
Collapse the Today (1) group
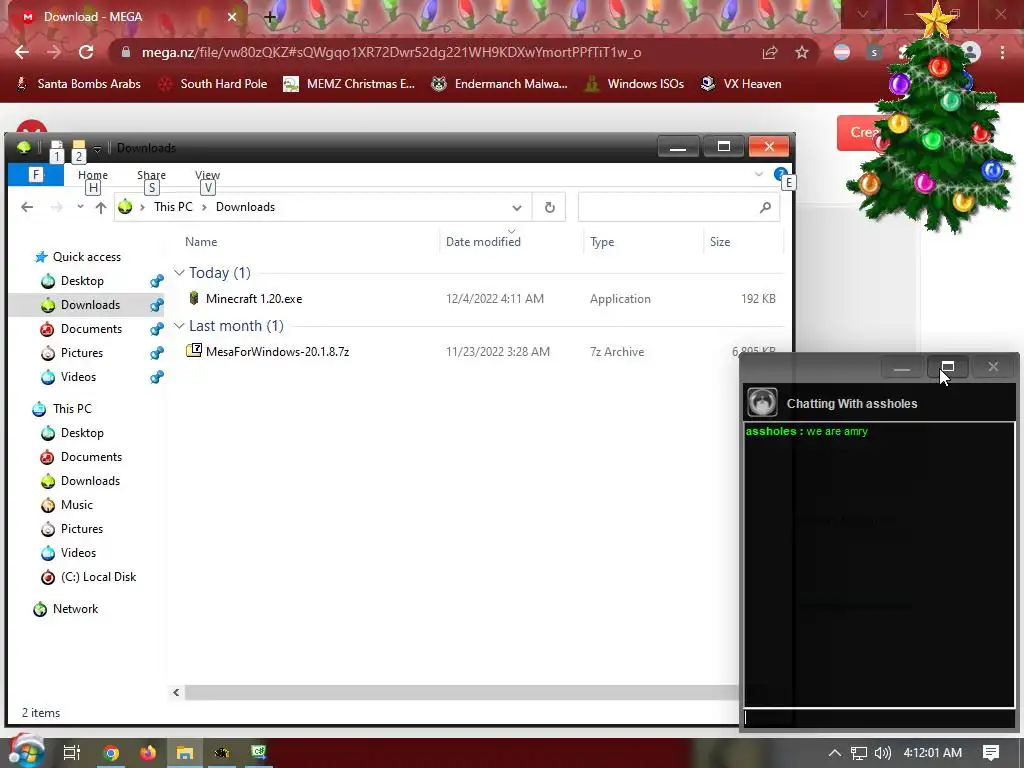click(179, 272)
